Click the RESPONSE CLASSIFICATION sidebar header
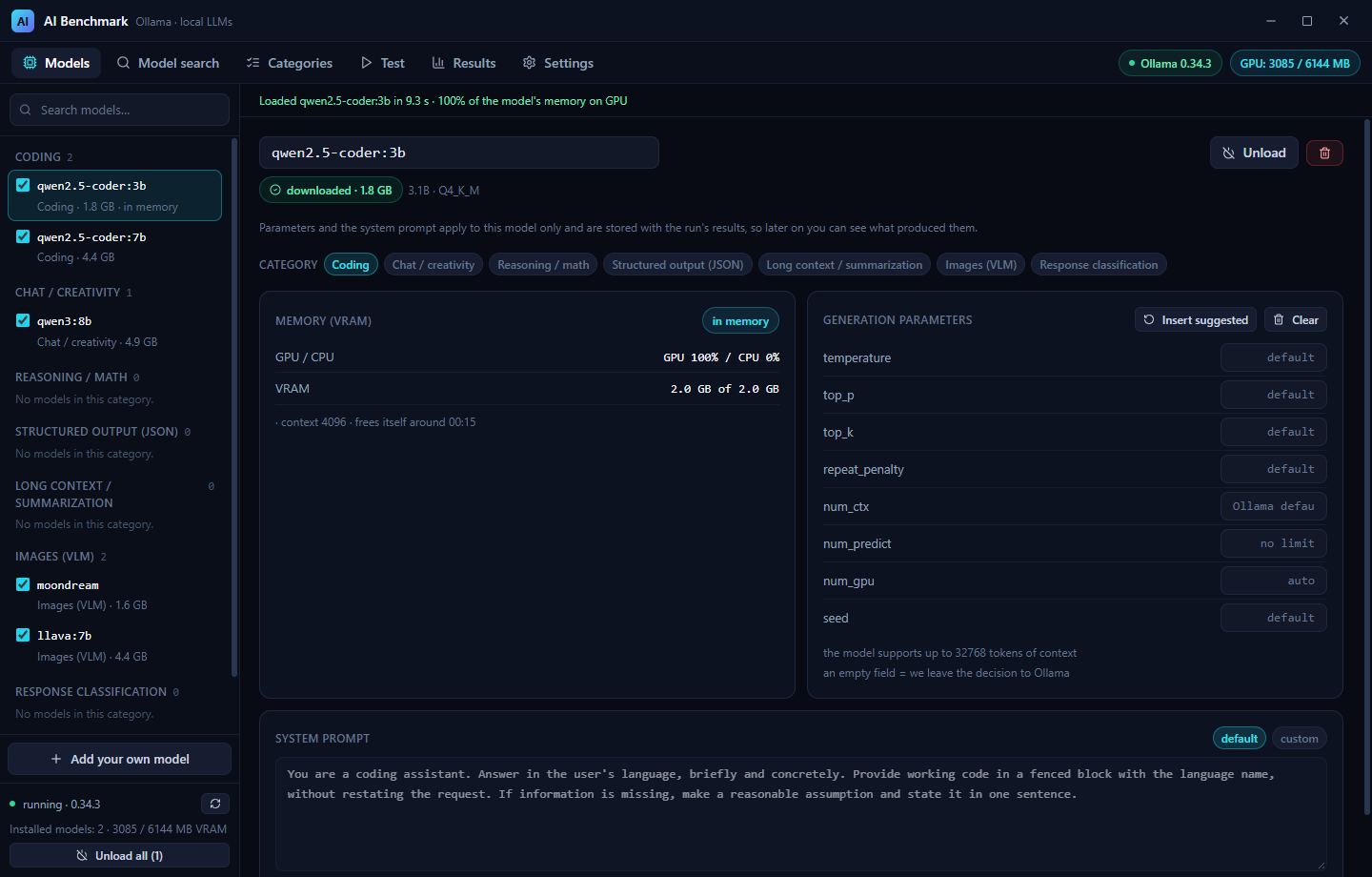Screen dimensions: 1372x877 tap(91, 692)
